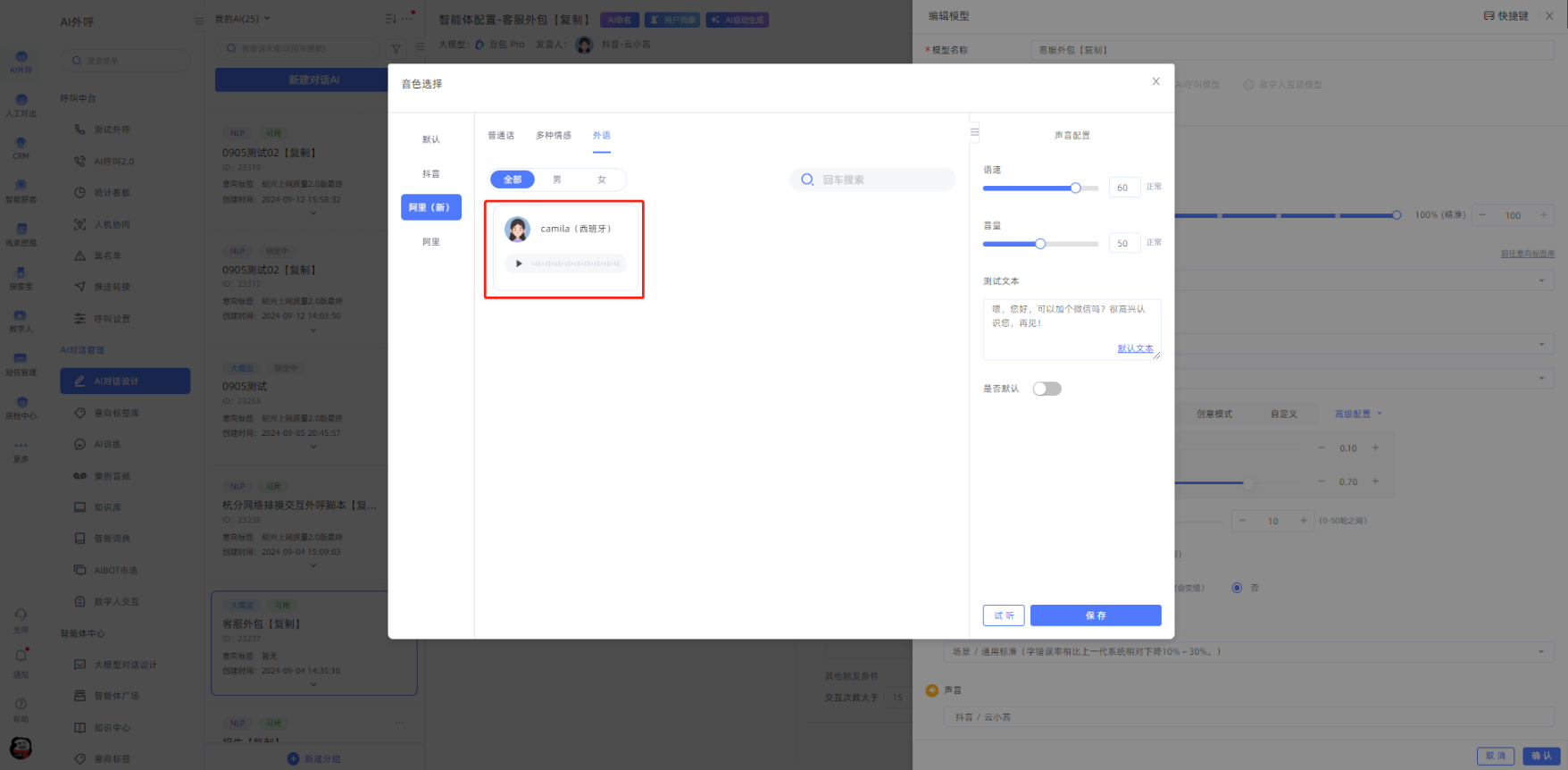Viewport: 1568px width, 770px height.
Task: Click the 知识库 sidebar icon
Action: (79, 507)
